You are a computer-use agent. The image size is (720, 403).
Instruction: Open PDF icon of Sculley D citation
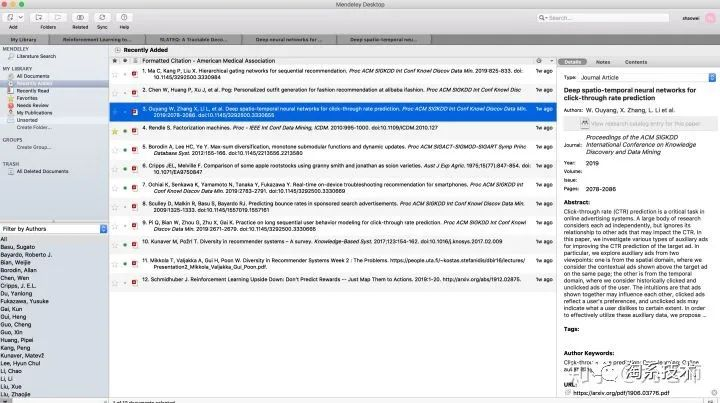[135, 207]
